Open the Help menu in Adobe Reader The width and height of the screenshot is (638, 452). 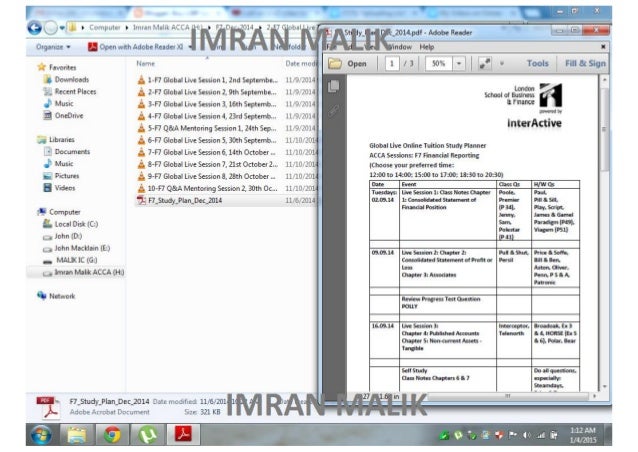pyautogui.click(x=427, y=47)
